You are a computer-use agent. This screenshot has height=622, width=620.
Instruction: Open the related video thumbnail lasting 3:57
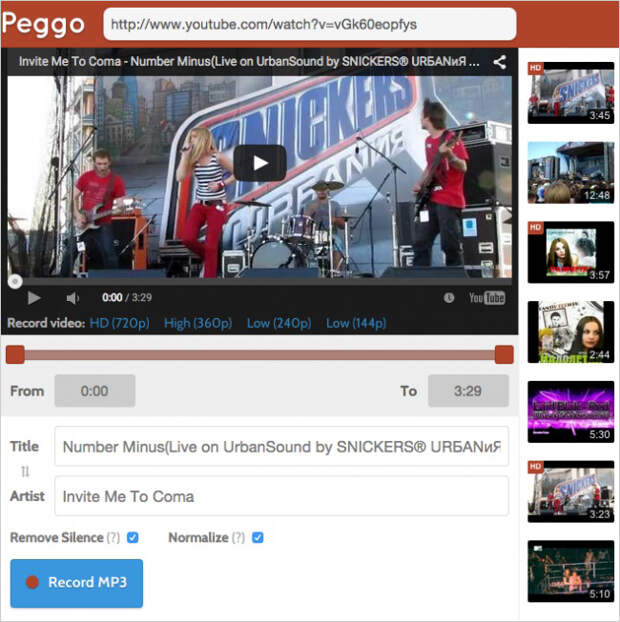tap(571, 252)
